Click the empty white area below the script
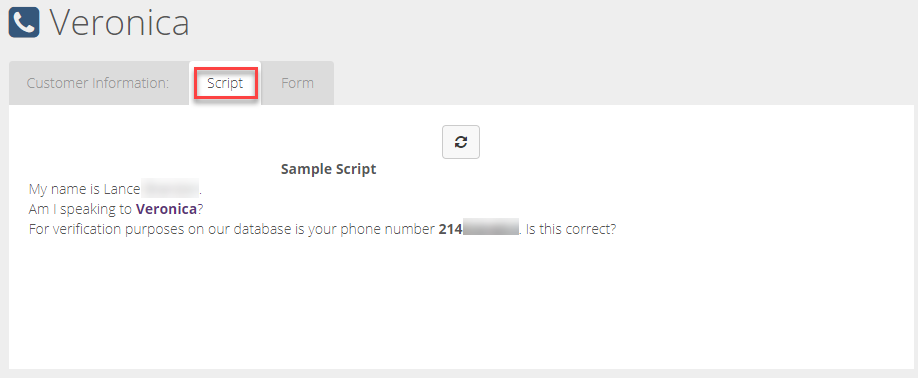The image size is (918, 378). coord(461,304)
